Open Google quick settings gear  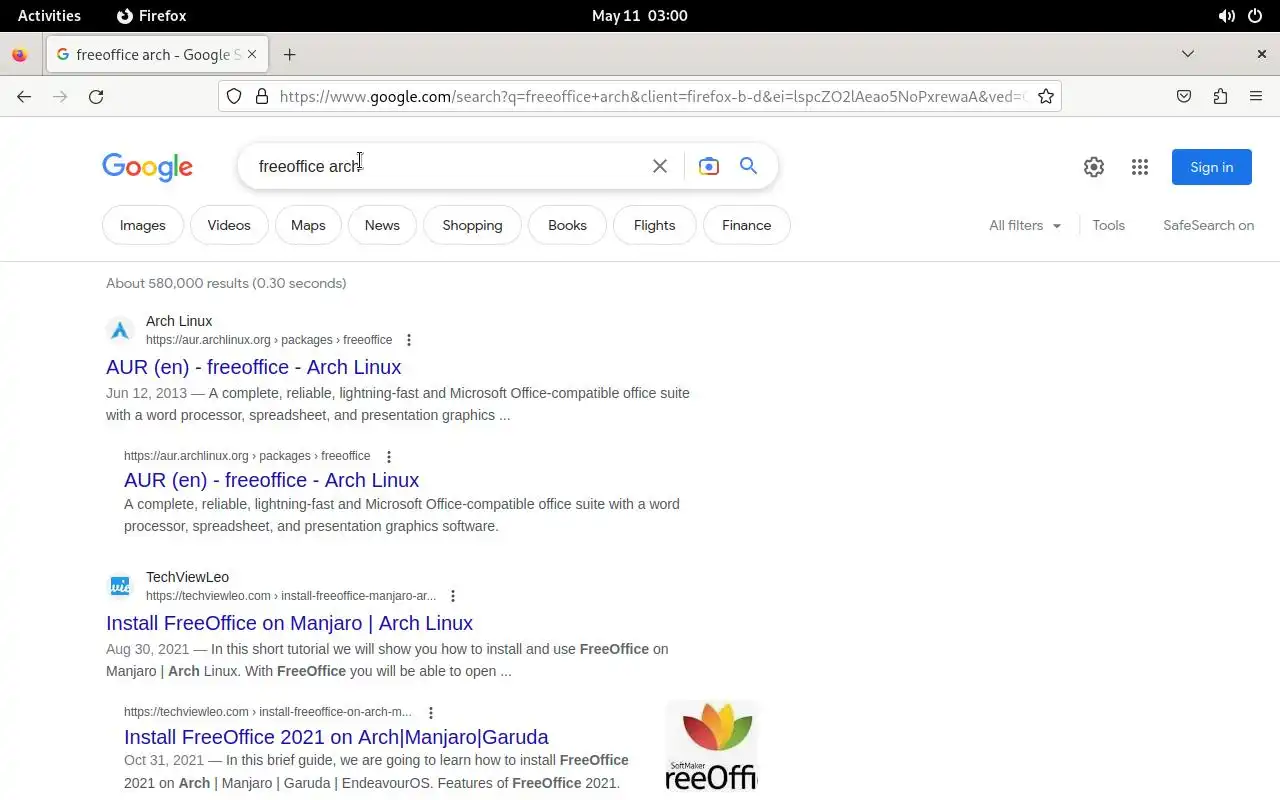1094,167
